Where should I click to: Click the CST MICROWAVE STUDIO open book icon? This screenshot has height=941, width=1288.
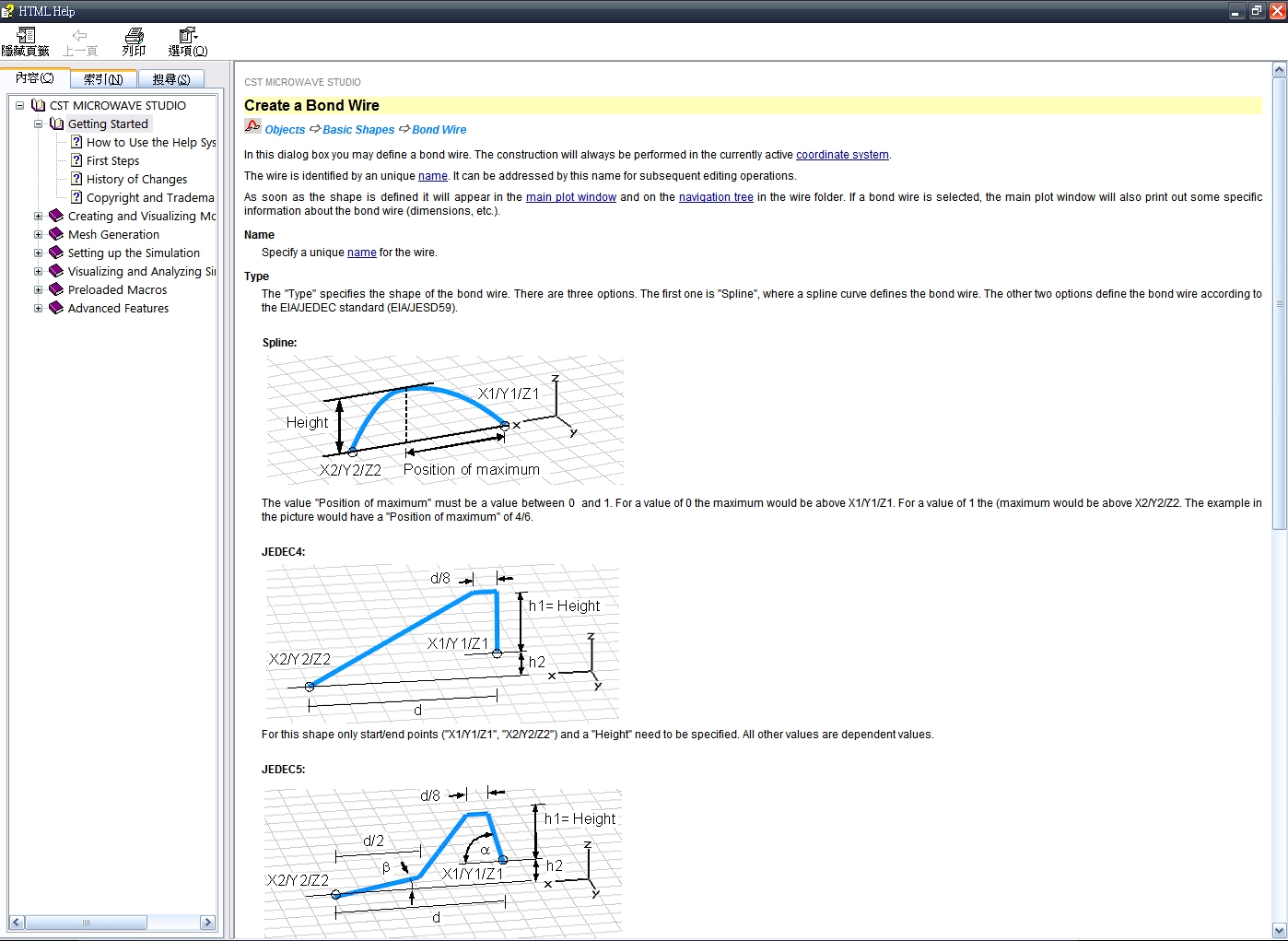click(x=38, y=105)
